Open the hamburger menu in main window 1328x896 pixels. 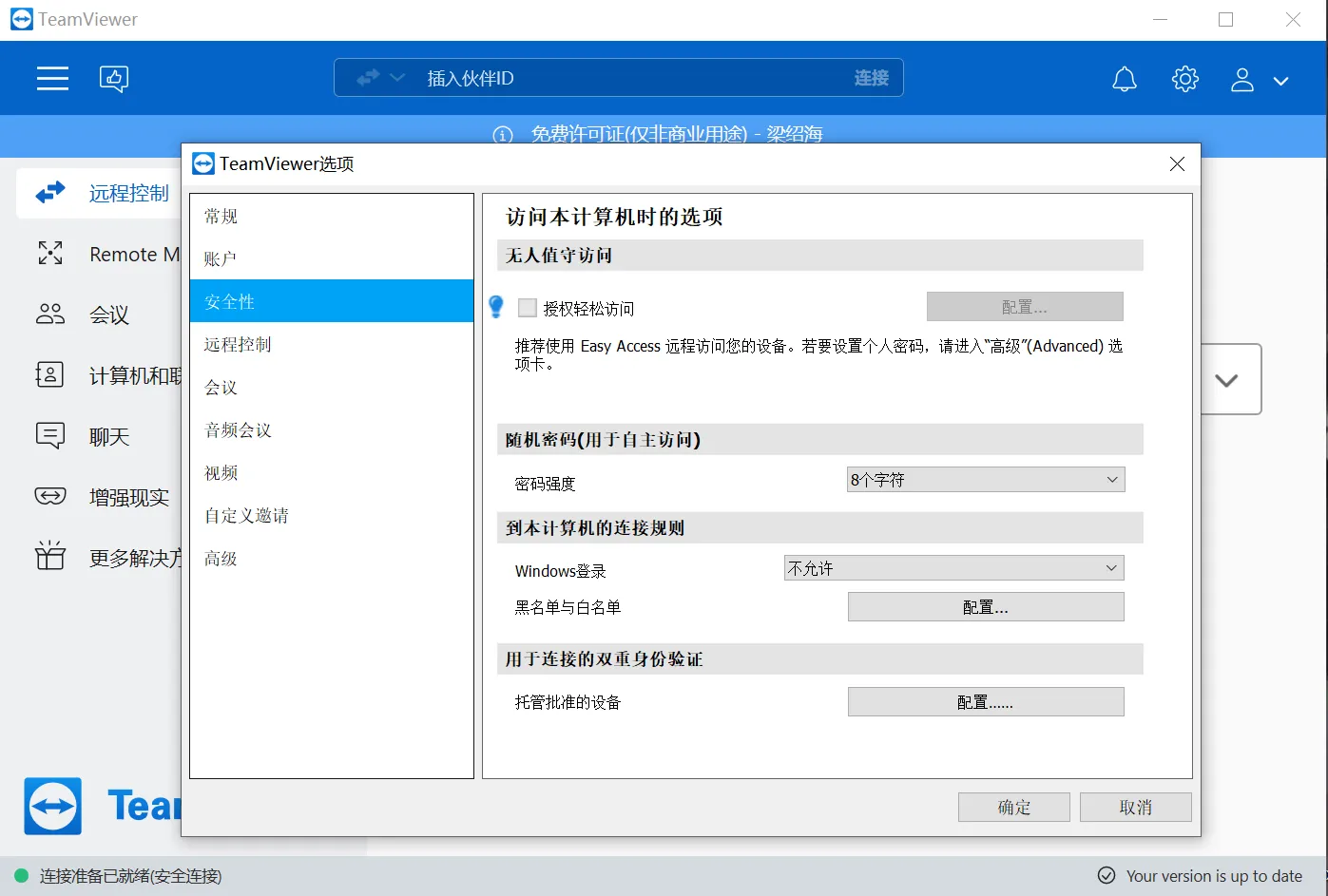coord(52,78)
